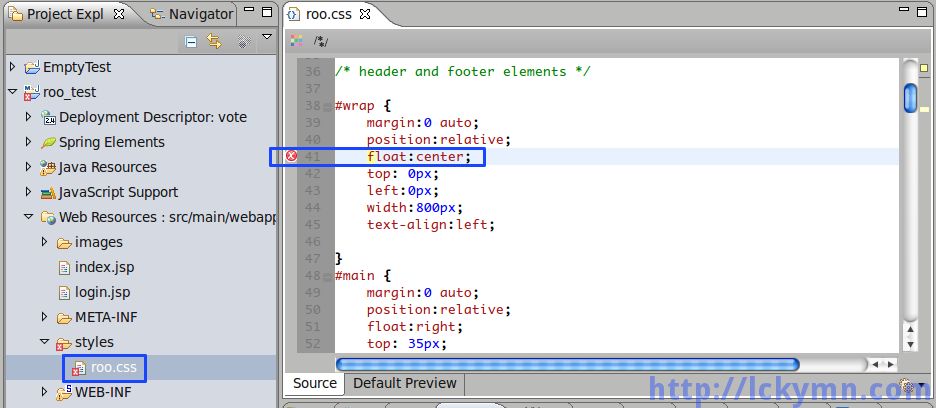Select the EmptyTest project icon
The width and height of the screenshot is (936, 408).
(x=32, y=68)
